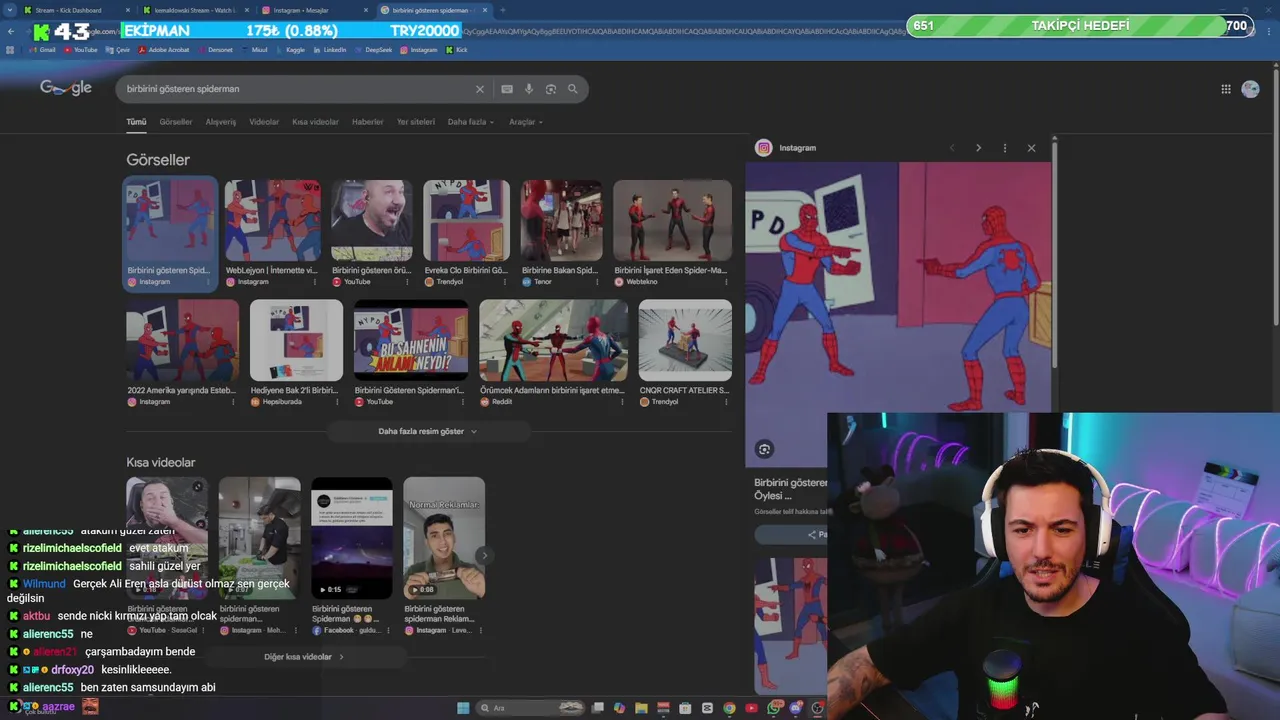Expand the Araçlar dropdown
The image size is (1280, 720).
click(526, 122)
